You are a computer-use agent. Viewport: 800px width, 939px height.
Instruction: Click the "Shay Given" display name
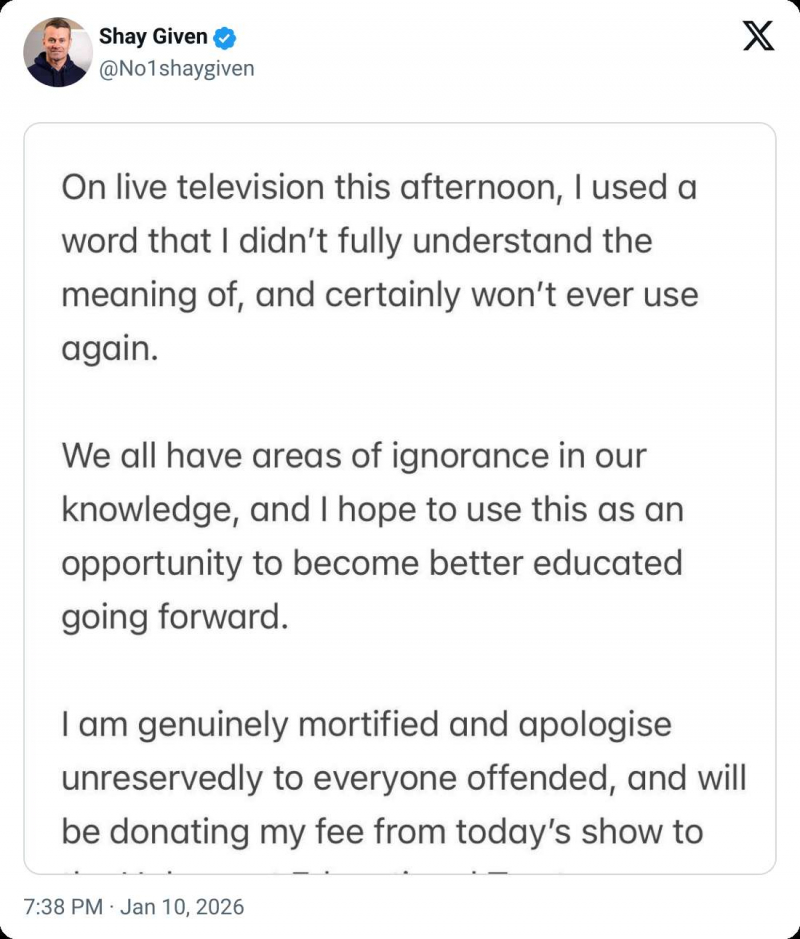click(153, 38)
